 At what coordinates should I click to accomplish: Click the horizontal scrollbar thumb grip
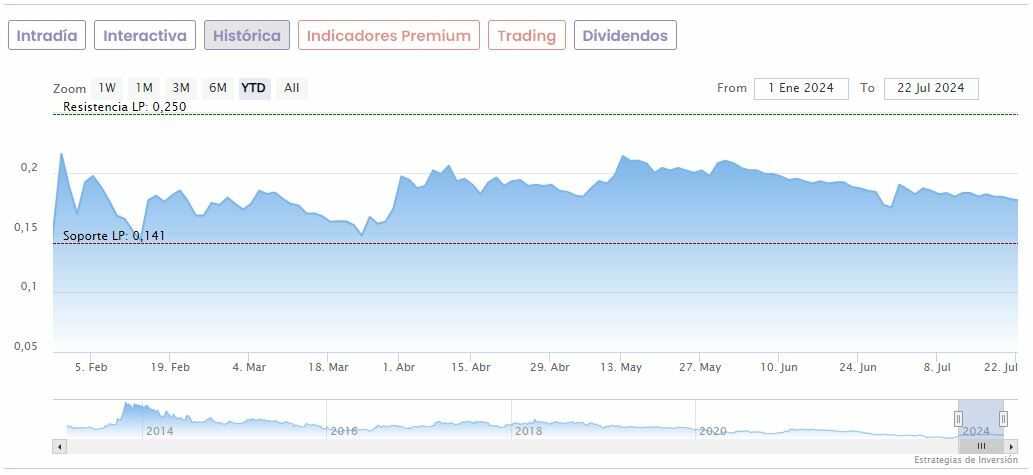(x=981, y=446)
